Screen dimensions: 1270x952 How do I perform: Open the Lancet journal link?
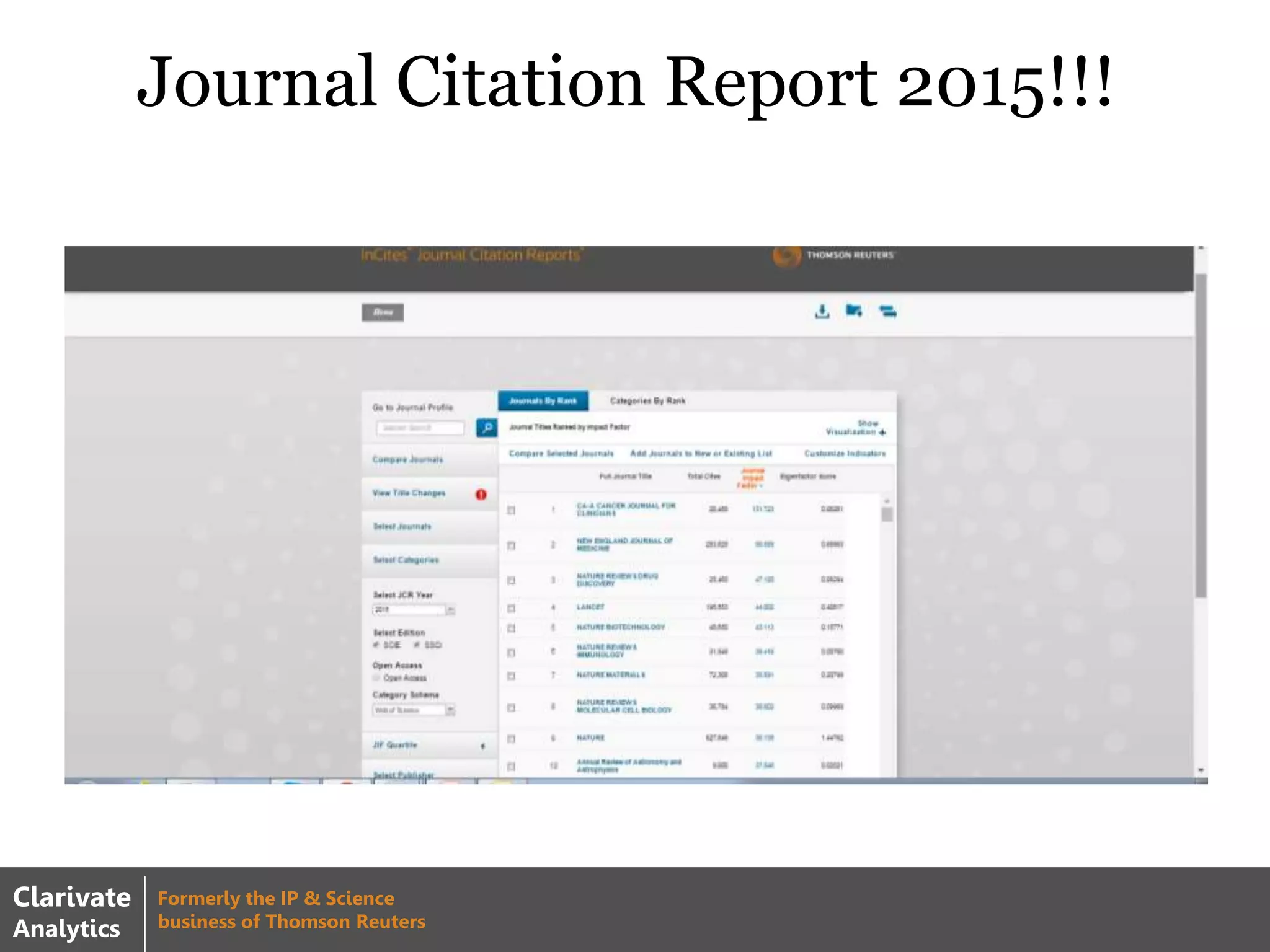point(590,607)
